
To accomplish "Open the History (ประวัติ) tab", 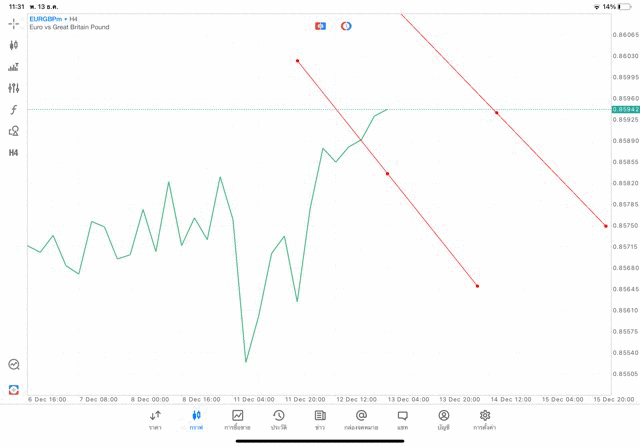I will point(278,420).
